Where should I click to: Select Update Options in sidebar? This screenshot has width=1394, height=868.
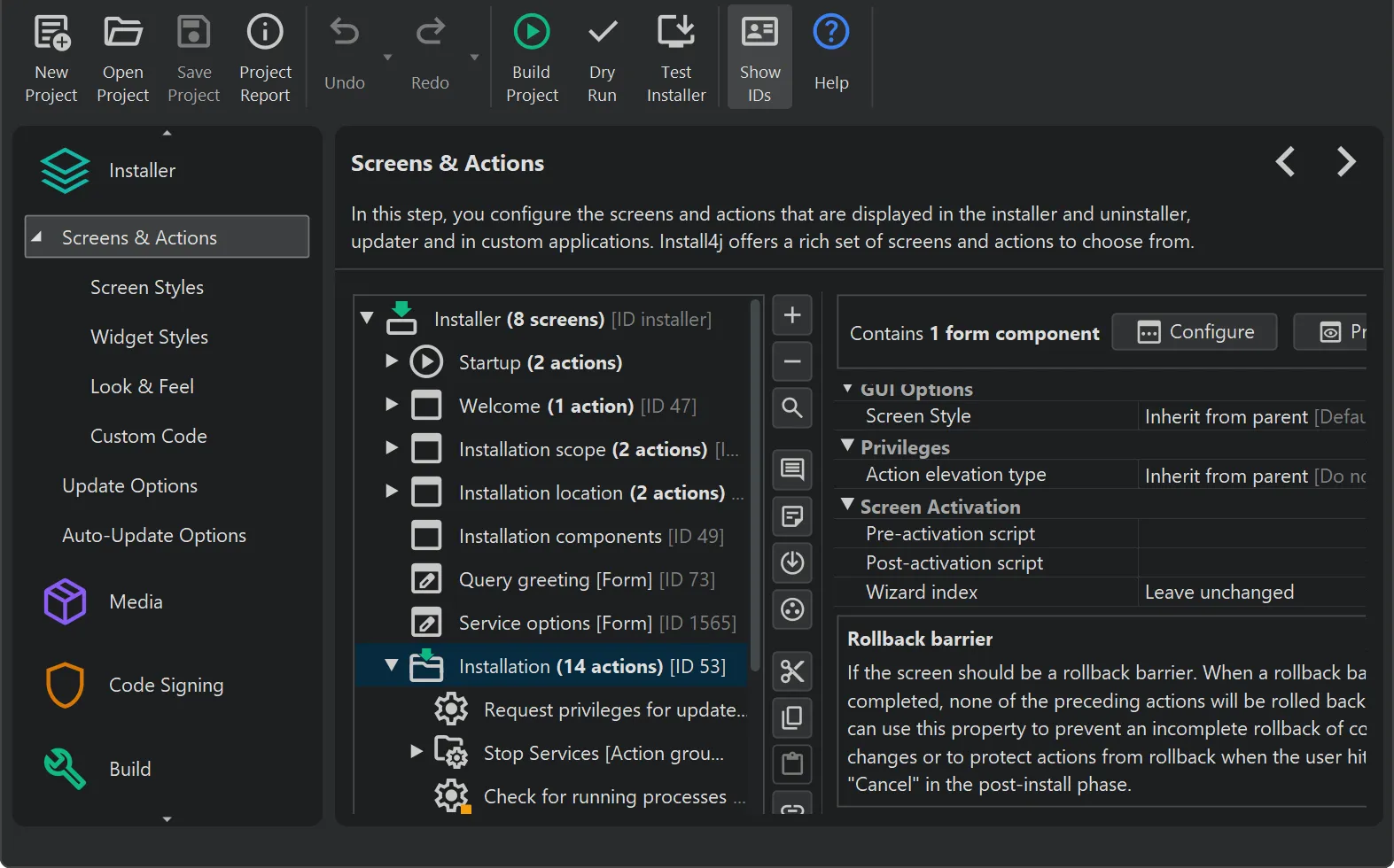click(x=129, y=486)
